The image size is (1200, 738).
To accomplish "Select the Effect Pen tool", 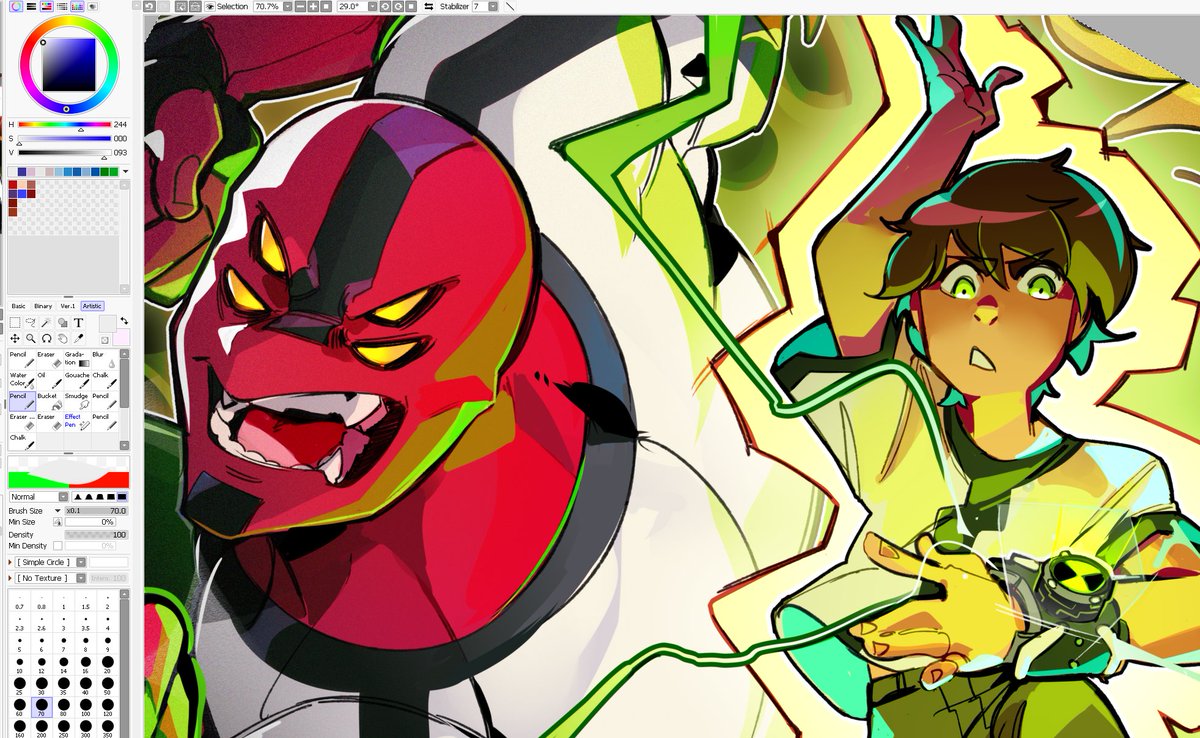I will (x=77, y=422).
